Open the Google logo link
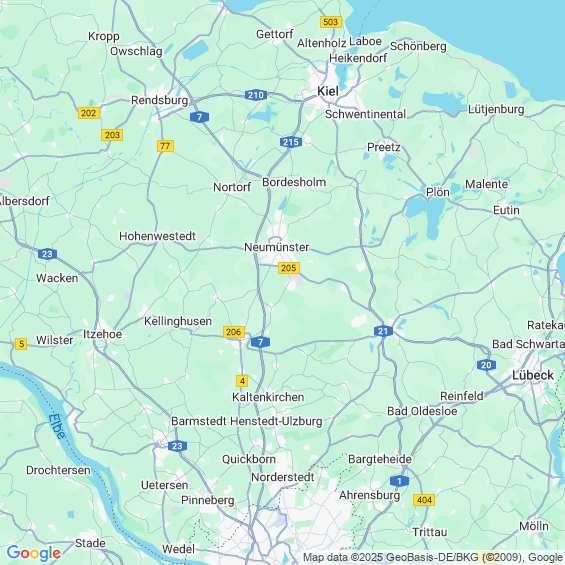The width and height of the screenshot is (565, 565). (x=34, y=553)
